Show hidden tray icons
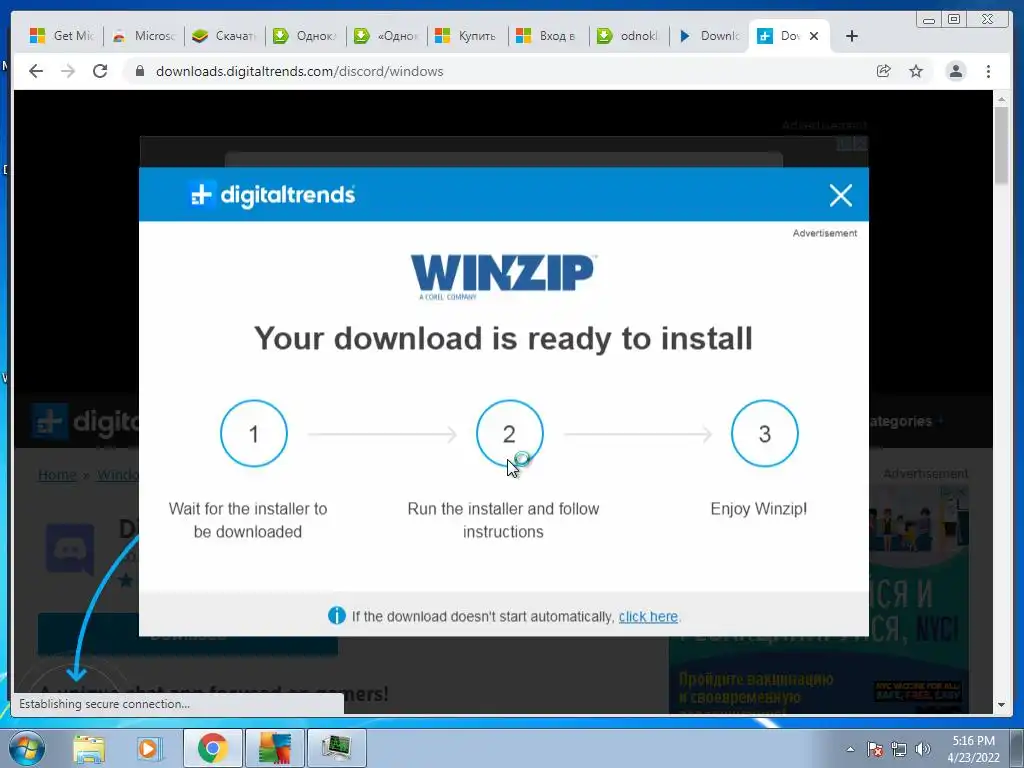 pyautogui.click(x=850, y=749)
